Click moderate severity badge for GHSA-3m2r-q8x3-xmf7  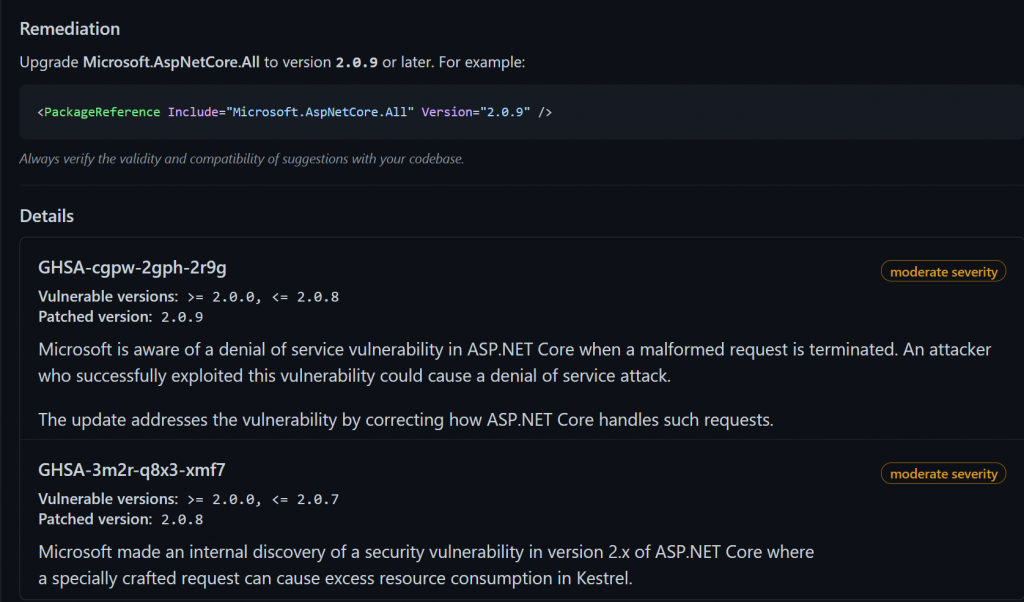tap(943, 474)
